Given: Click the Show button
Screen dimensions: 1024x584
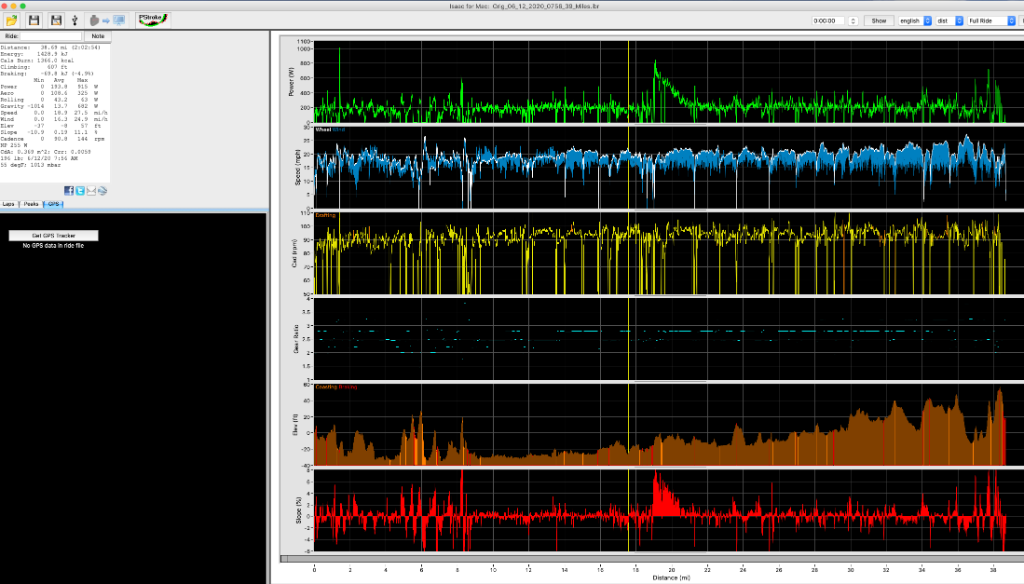Looking at the screenshot, I should click(x=878, y=20).
